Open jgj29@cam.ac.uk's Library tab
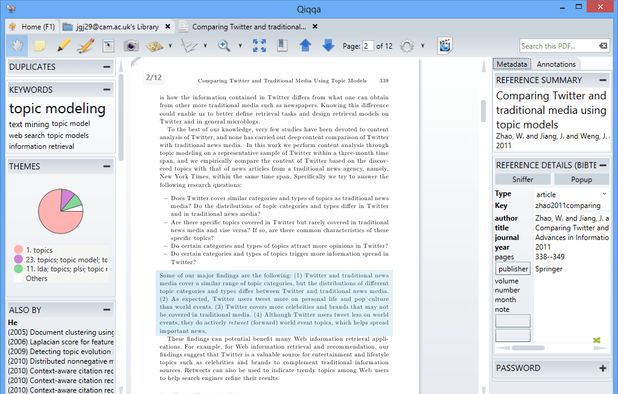This screenshot has height=394, width=618. pyautogui.click(x=117, y=27)
